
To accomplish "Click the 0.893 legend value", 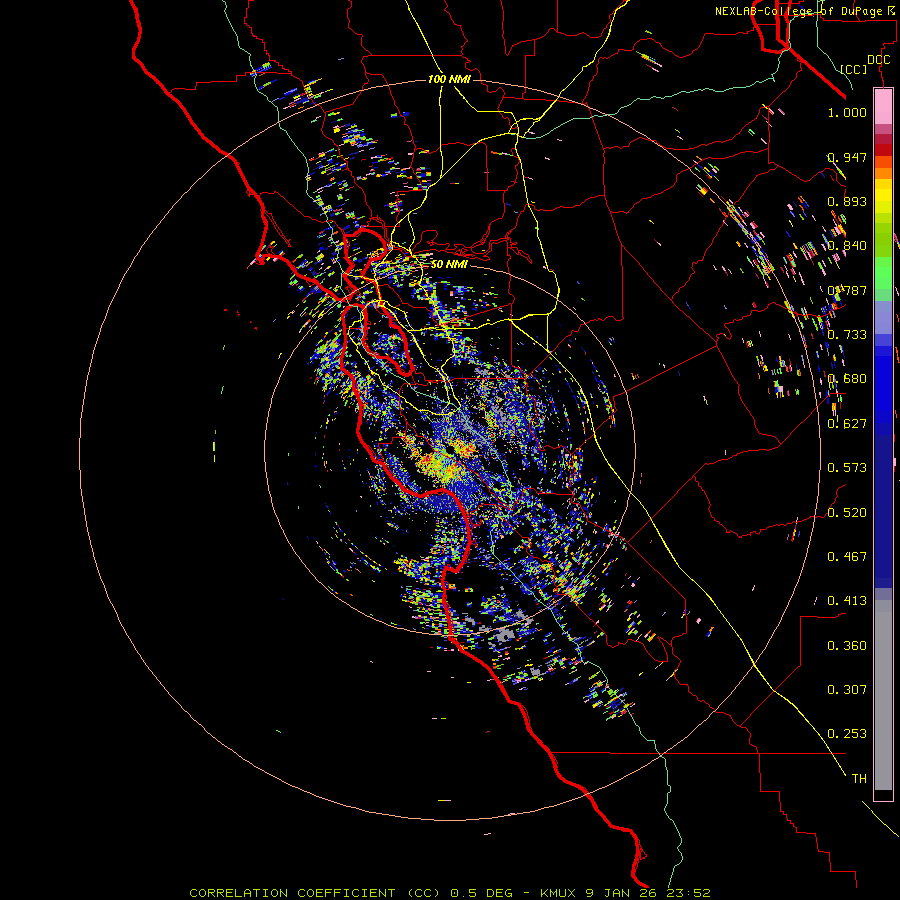I will 847,201.
